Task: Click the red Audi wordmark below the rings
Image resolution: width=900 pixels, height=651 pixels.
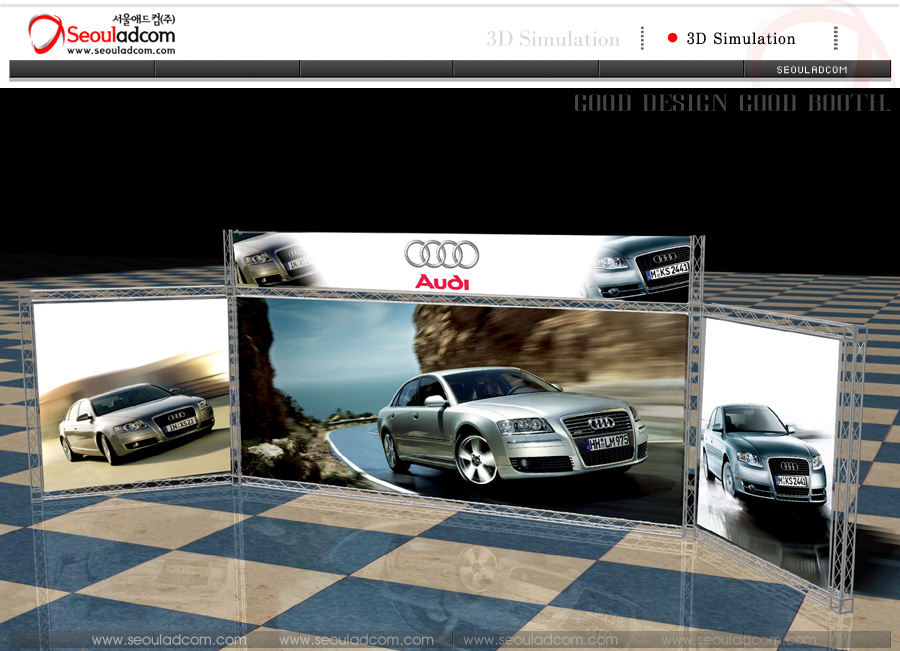Action: tap(442, 282)
